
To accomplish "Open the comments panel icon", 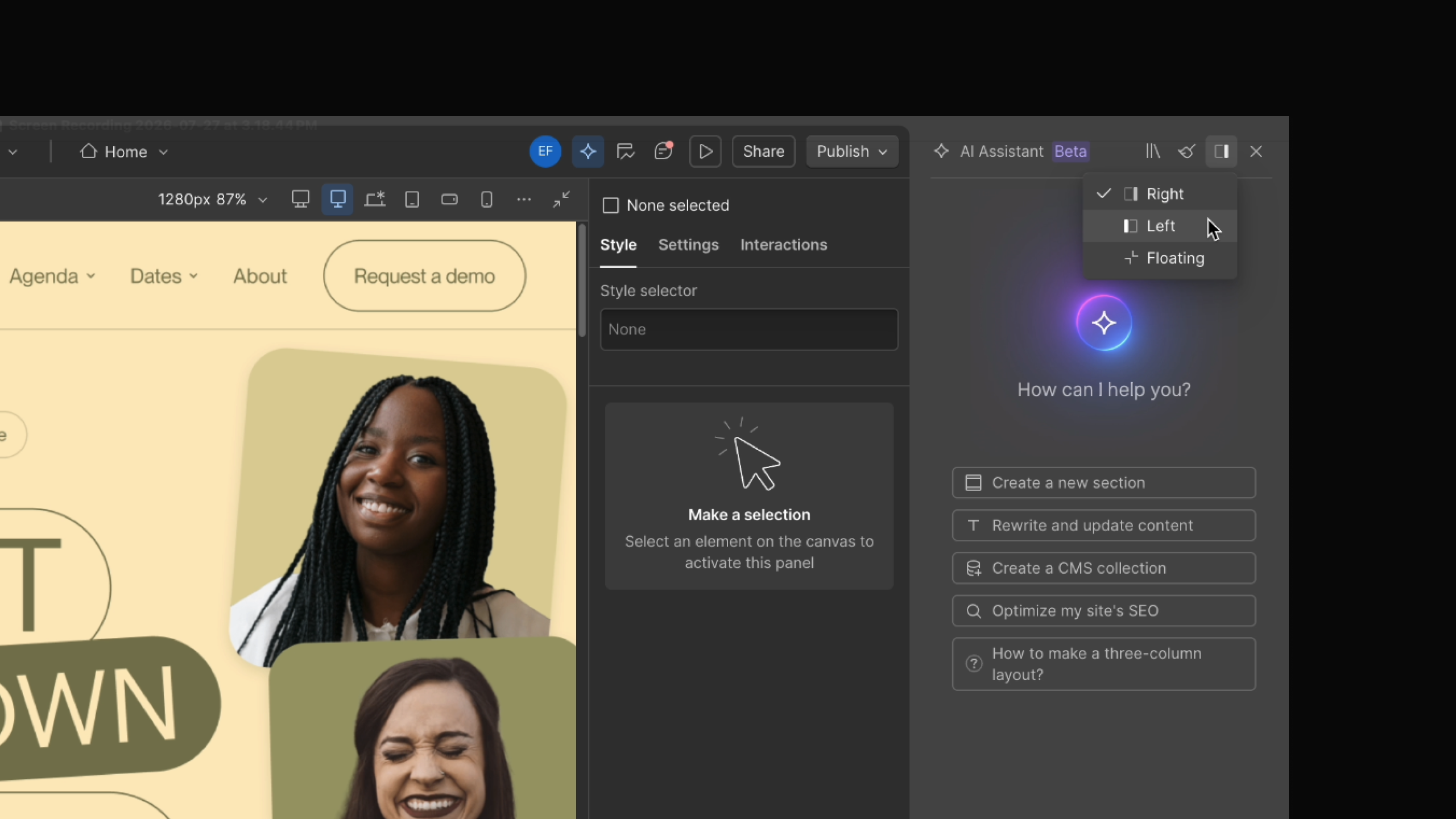I will [x=626, y=151].
